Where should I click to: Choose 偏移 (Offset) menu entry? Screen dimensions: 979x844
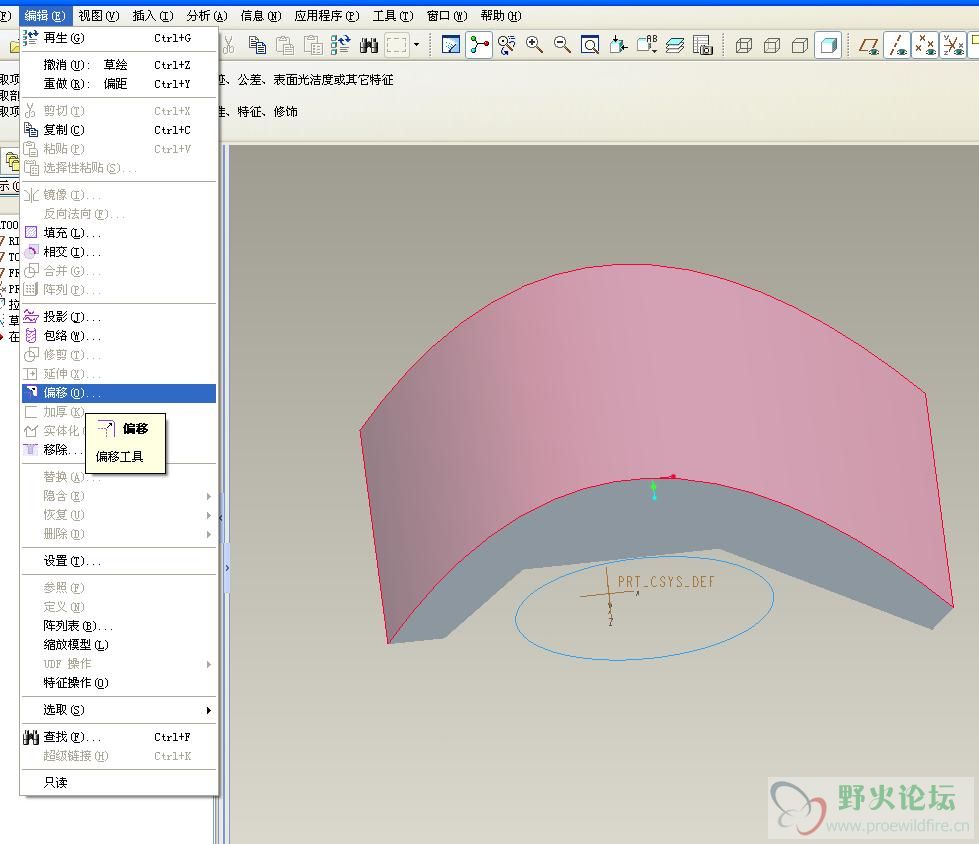point(119,393)
